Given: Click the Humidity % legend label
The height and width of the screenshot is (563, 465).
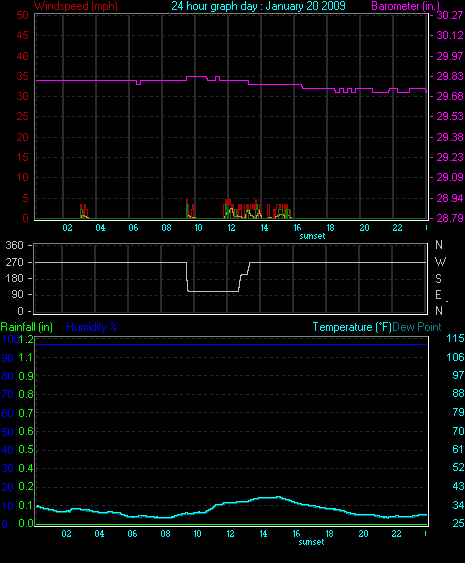Looking at the screenshot, I should coord(92,327).
